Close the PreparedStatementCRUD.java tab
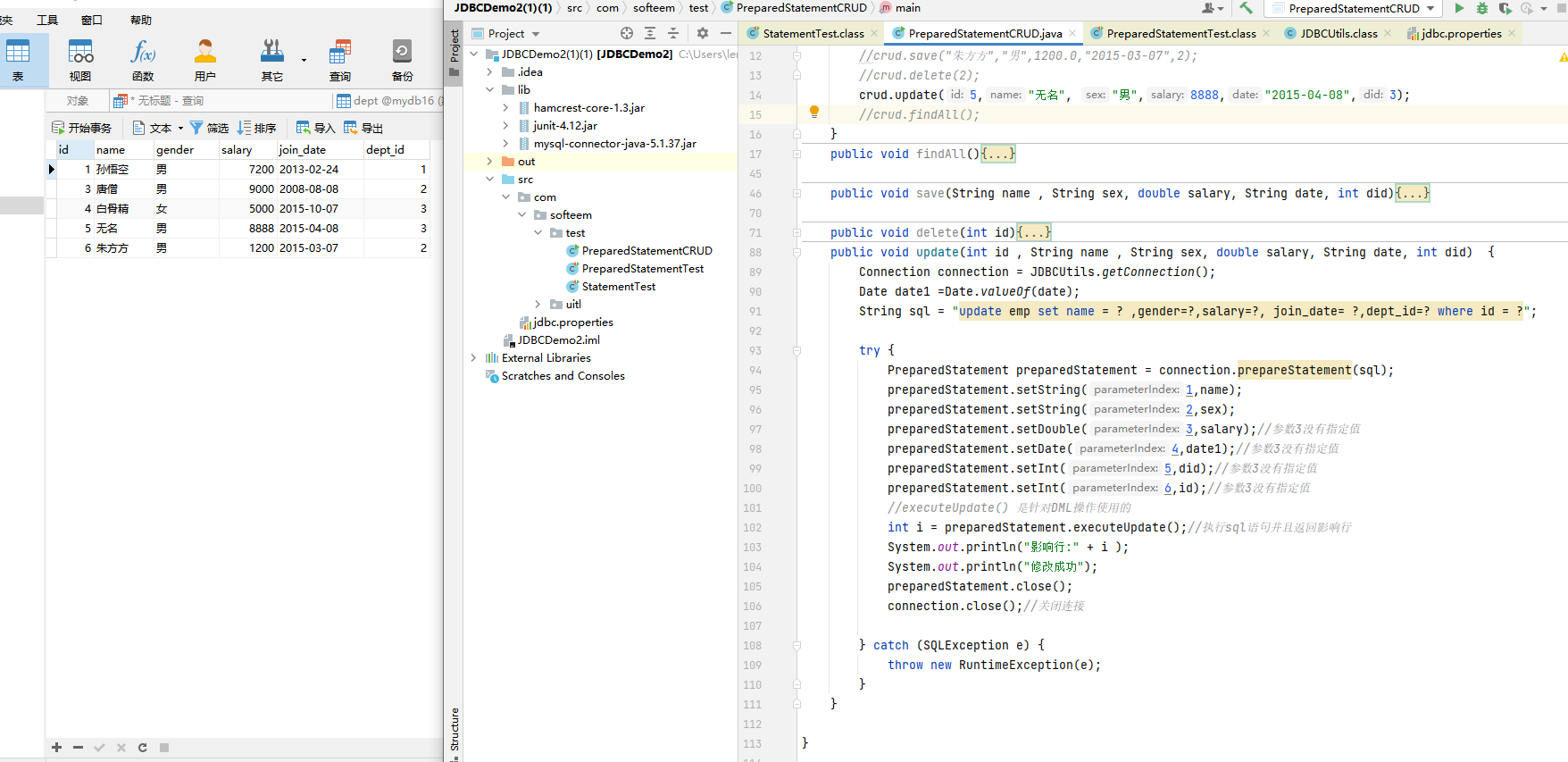Viewport: 1568px width, 762px height. pos(1072,34)
